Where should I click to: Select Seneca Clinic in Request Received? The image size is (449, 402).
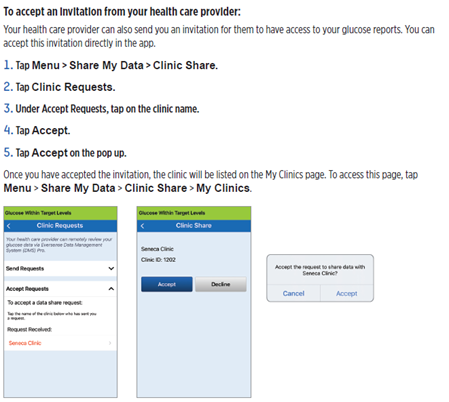[25, 343]
